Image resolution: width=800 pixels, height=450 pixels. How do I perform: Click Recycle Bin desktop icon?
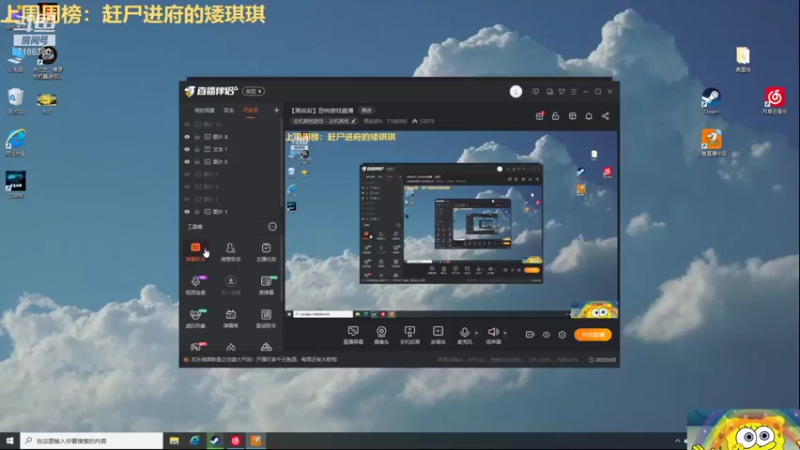click(16, 101)
